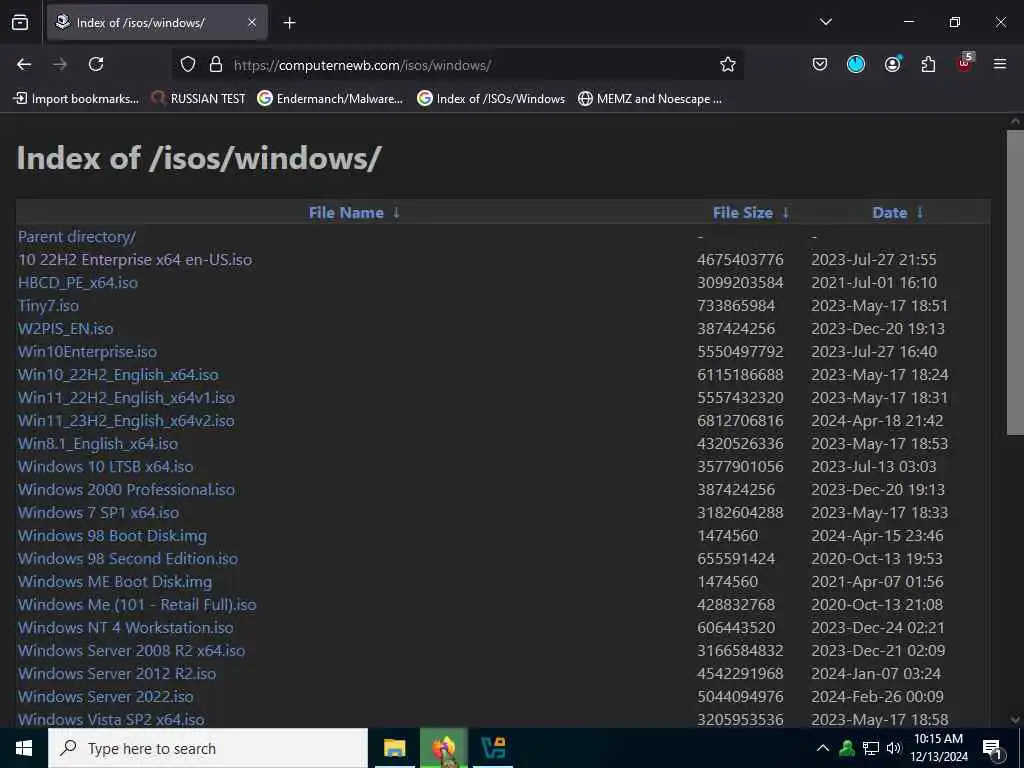Open the Windows Start menu
The height and width of the screenshot is (768, 1024).
coord(24,748)
